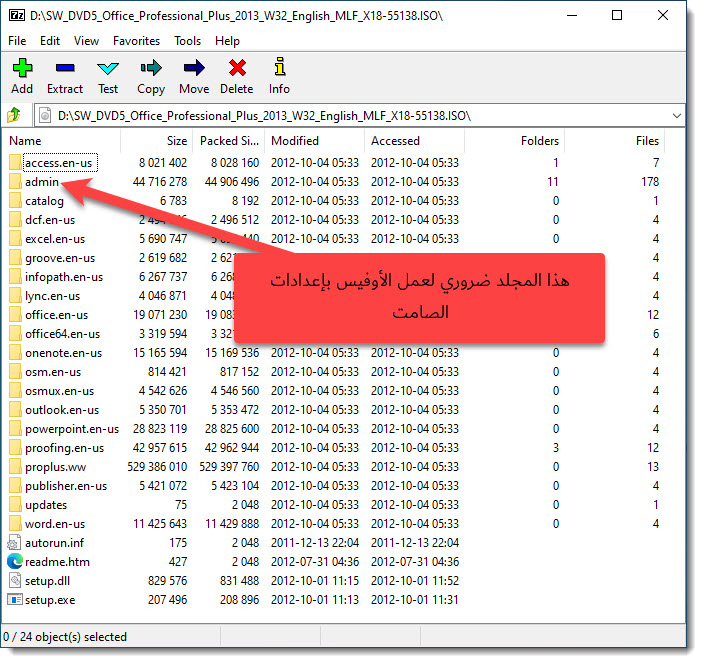The image size is (702, 663).
Task: Select the proplus.ww folder icon
Action: (x=15, y=467)
